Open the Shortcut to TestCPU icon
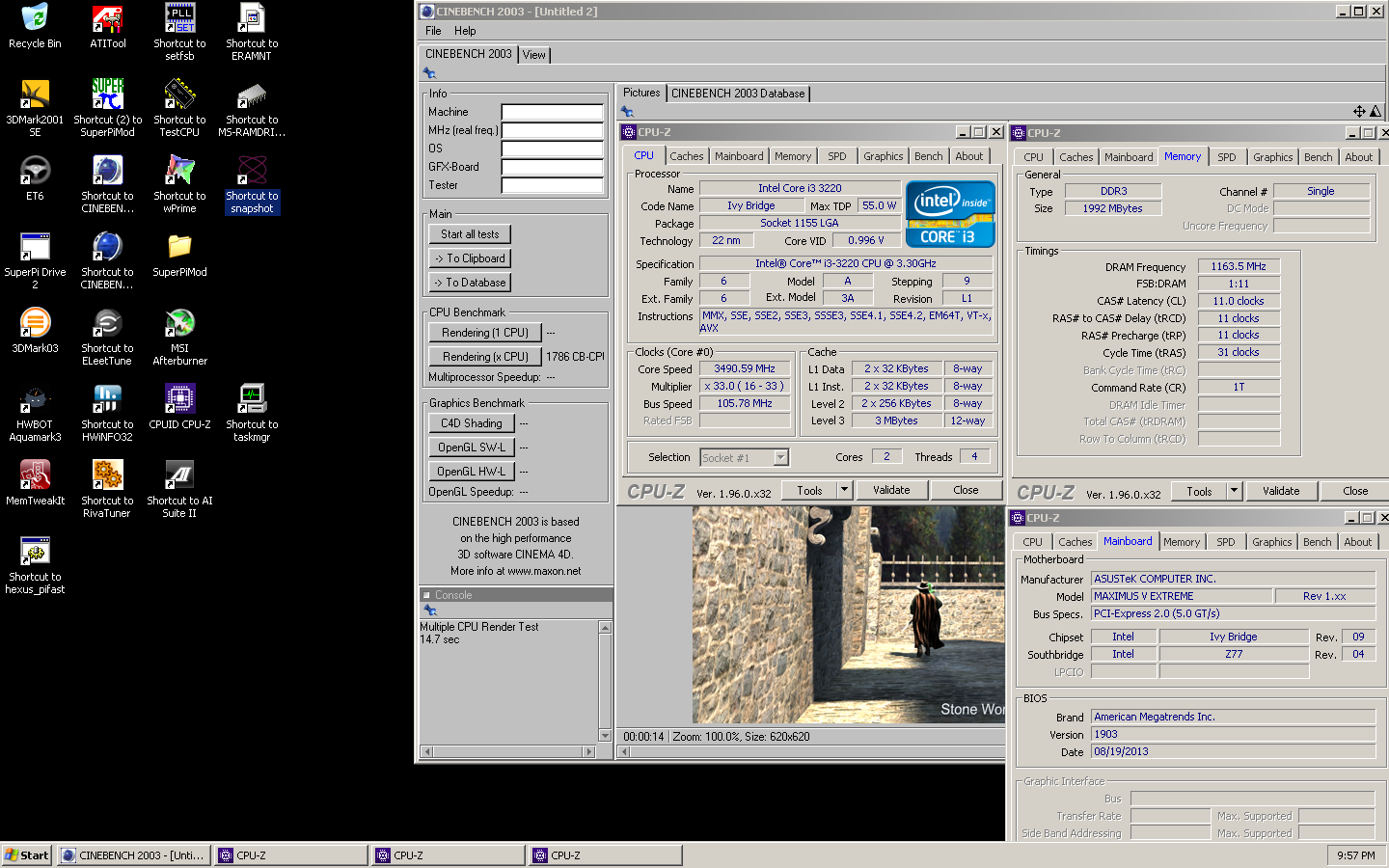This screenshot has height=868, width=1389. pos(179,108)
